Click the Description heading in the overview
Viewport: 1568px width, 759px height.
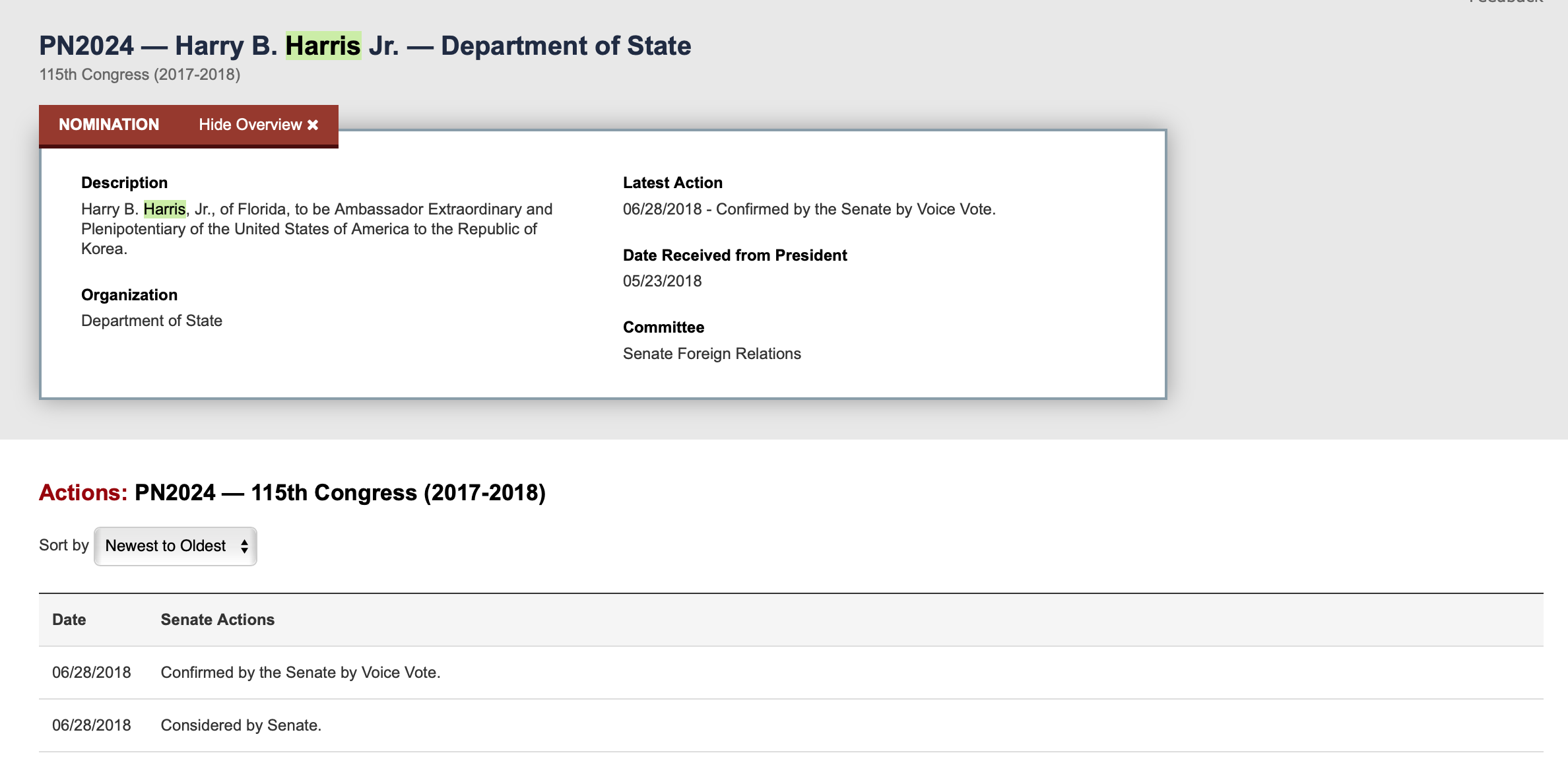[124, 183]
